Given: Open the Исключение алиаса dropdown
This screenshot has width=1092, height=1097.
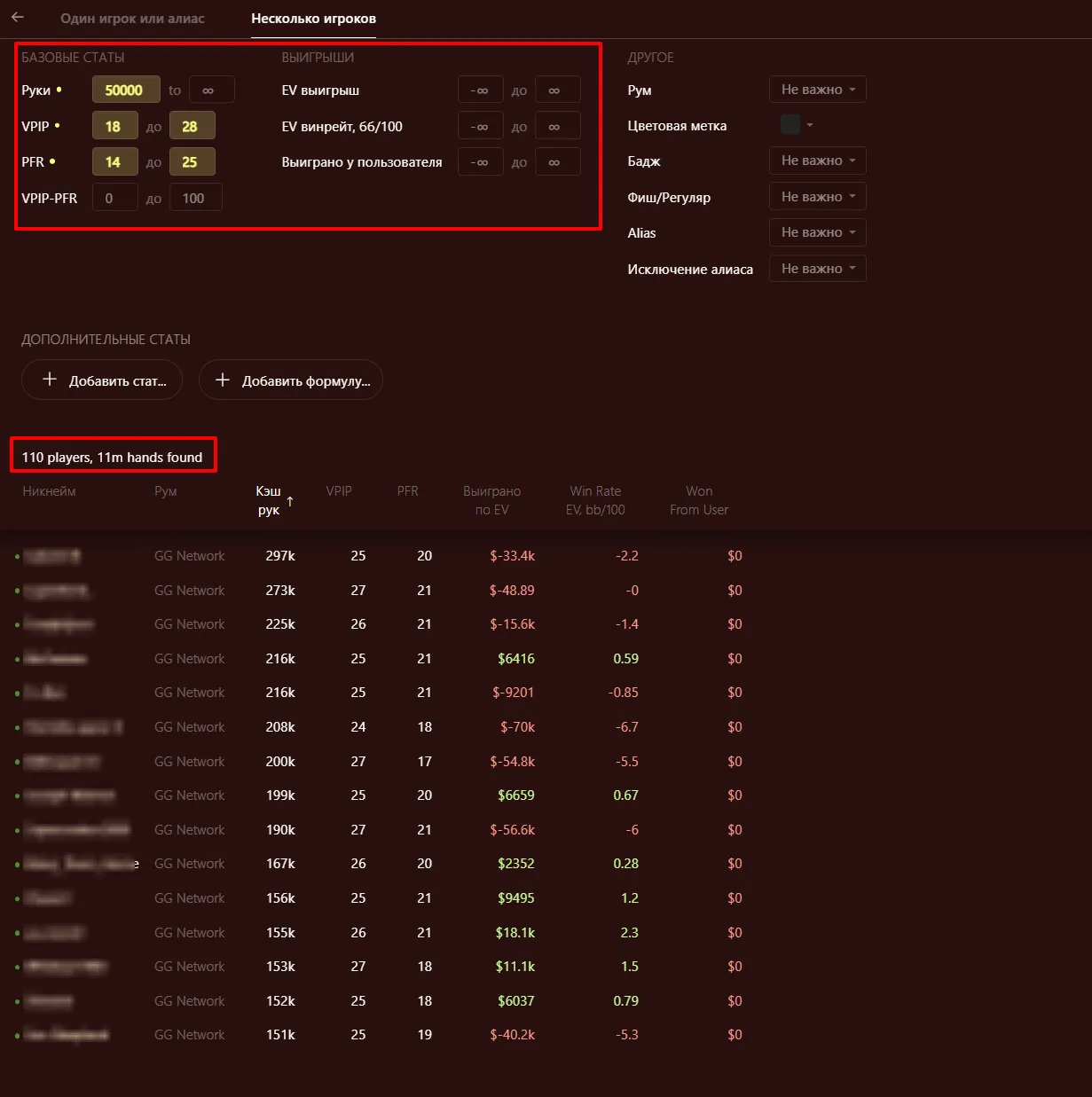Looking at the screenshot, I should 817,269.
